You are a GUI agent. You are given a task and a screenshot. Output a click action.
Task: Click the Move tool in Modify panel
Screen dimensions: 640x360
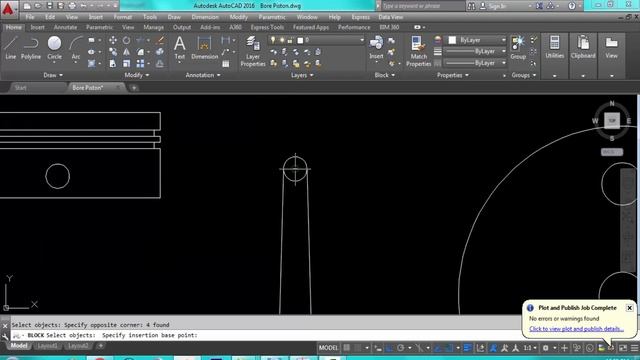coord(113,40)
